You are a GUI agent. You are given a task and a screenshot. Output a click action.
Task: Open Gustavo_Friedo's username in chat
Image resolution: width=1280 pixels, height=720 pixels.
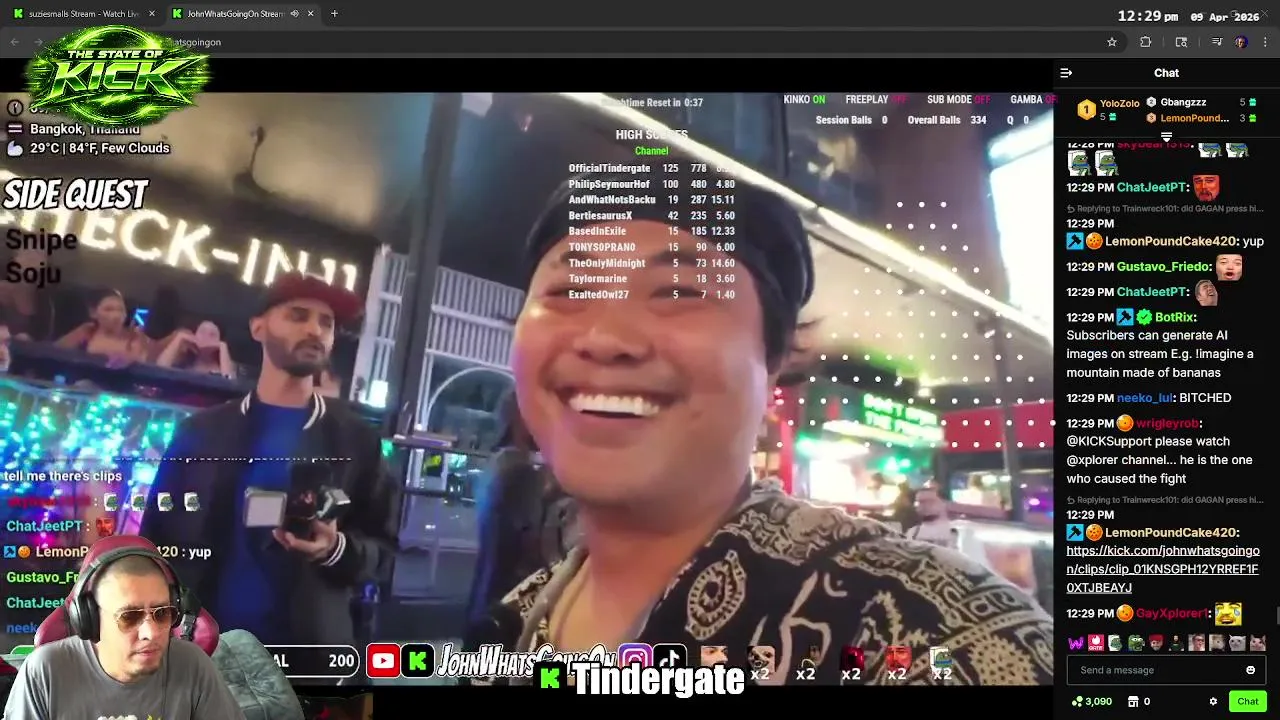point(1163,267)
